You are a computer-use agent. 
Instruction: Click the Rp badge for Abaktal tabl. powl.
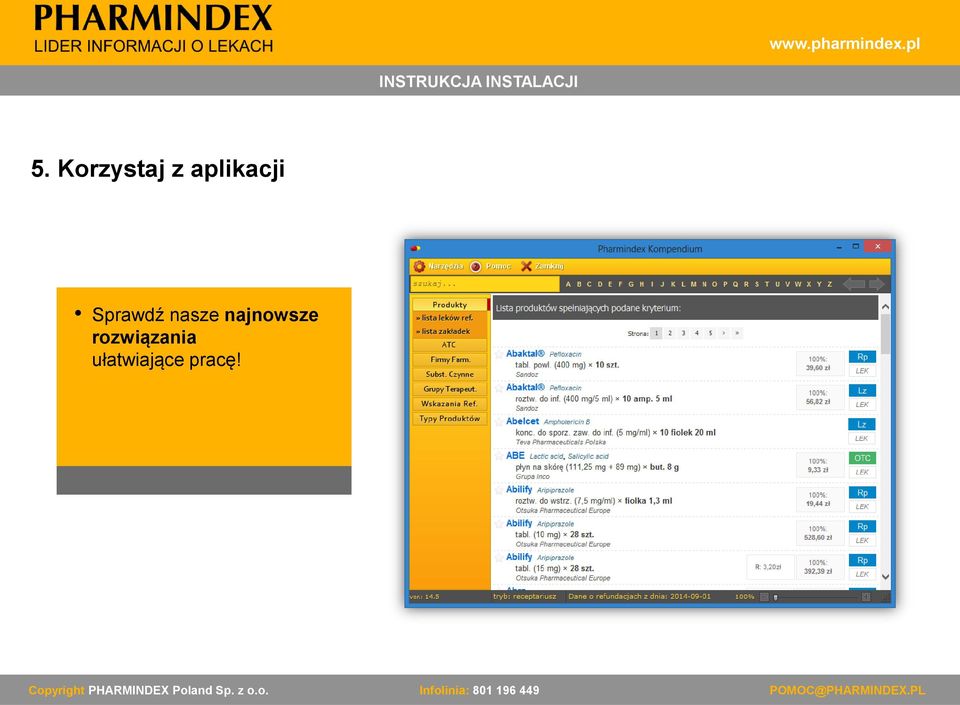pos(862,357)
